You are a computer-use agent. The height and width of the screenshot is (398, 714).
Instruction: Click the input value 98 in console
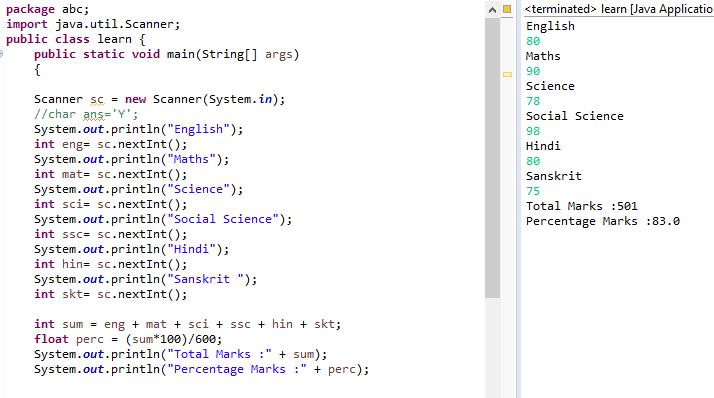point(533,132)
